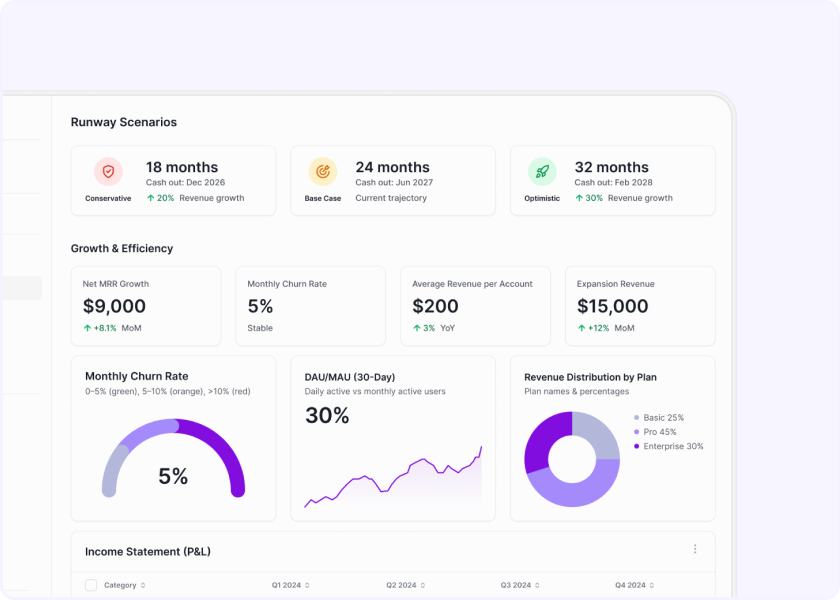Click the Base Case target icon

tap(322, 171)
